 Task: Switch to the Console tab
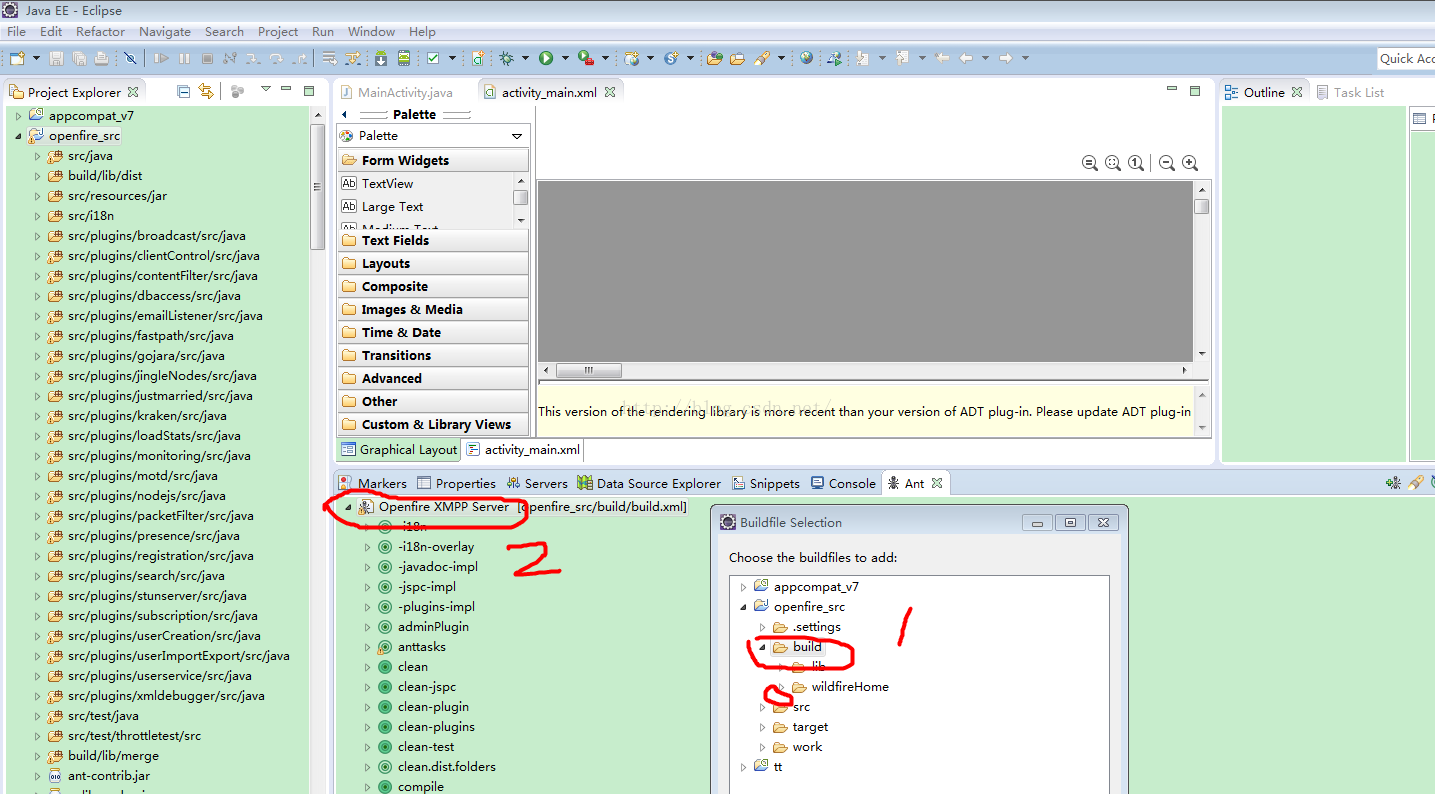[x=842, y=483]
